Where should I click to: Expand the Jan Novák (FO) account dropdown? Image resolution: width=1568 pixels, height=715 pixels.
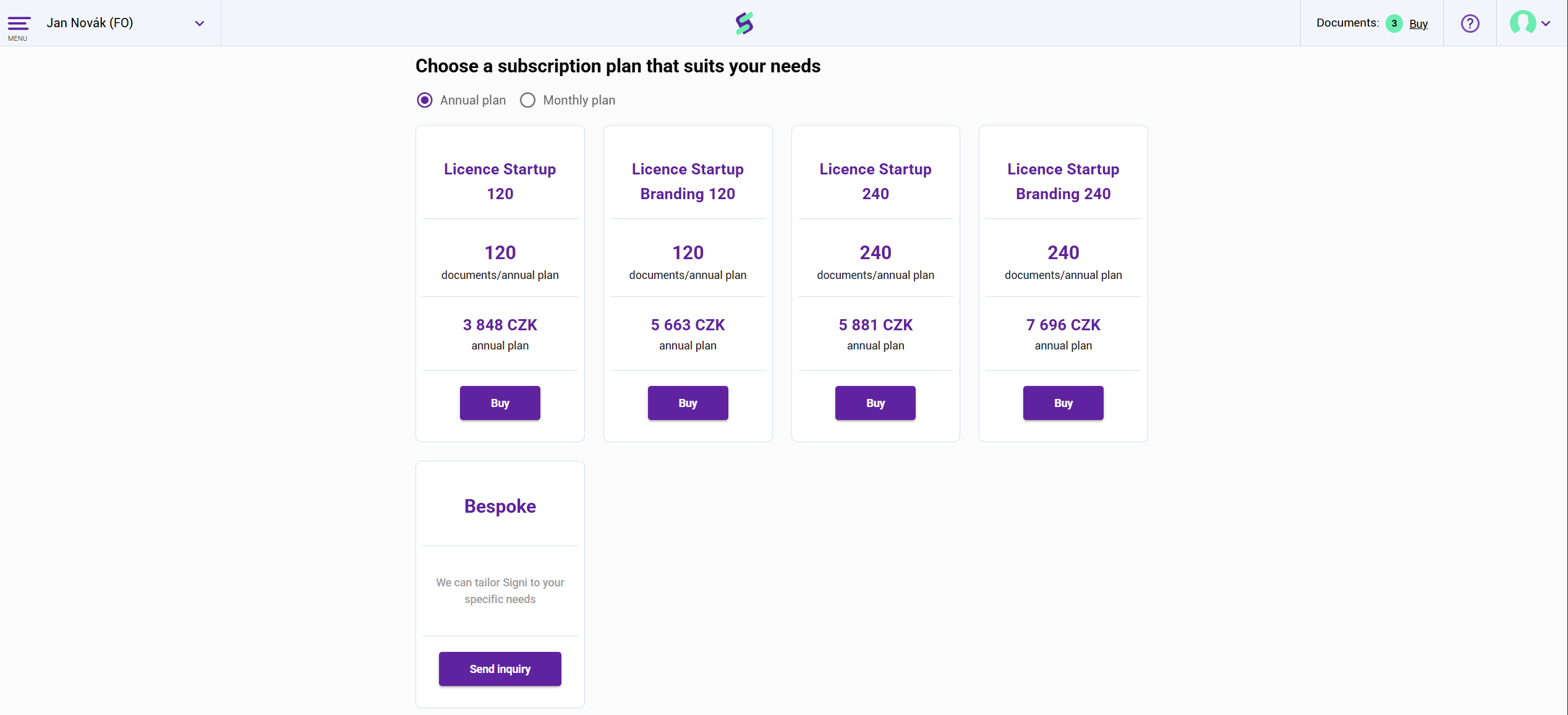coord(199,24)
